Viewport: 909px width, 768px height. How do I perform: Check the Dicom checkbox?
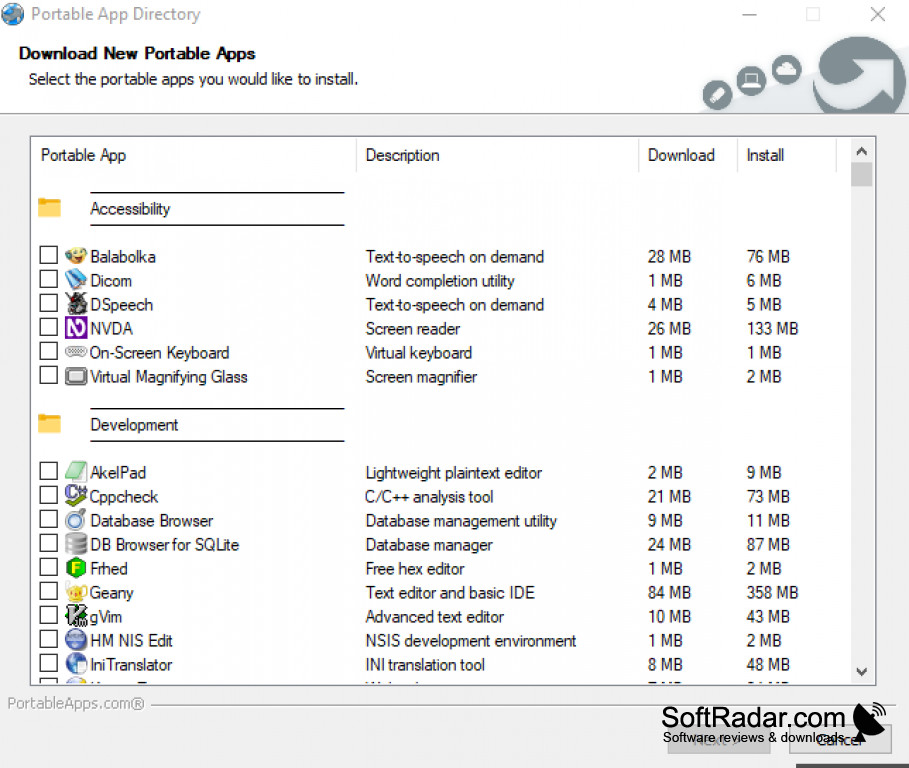[x=49, y=279]
